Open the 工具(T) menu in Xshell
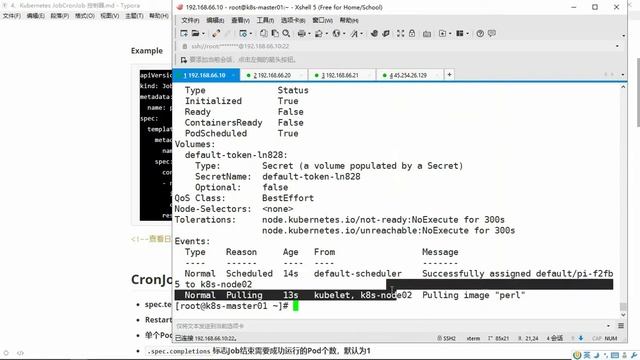 [265, 20]
